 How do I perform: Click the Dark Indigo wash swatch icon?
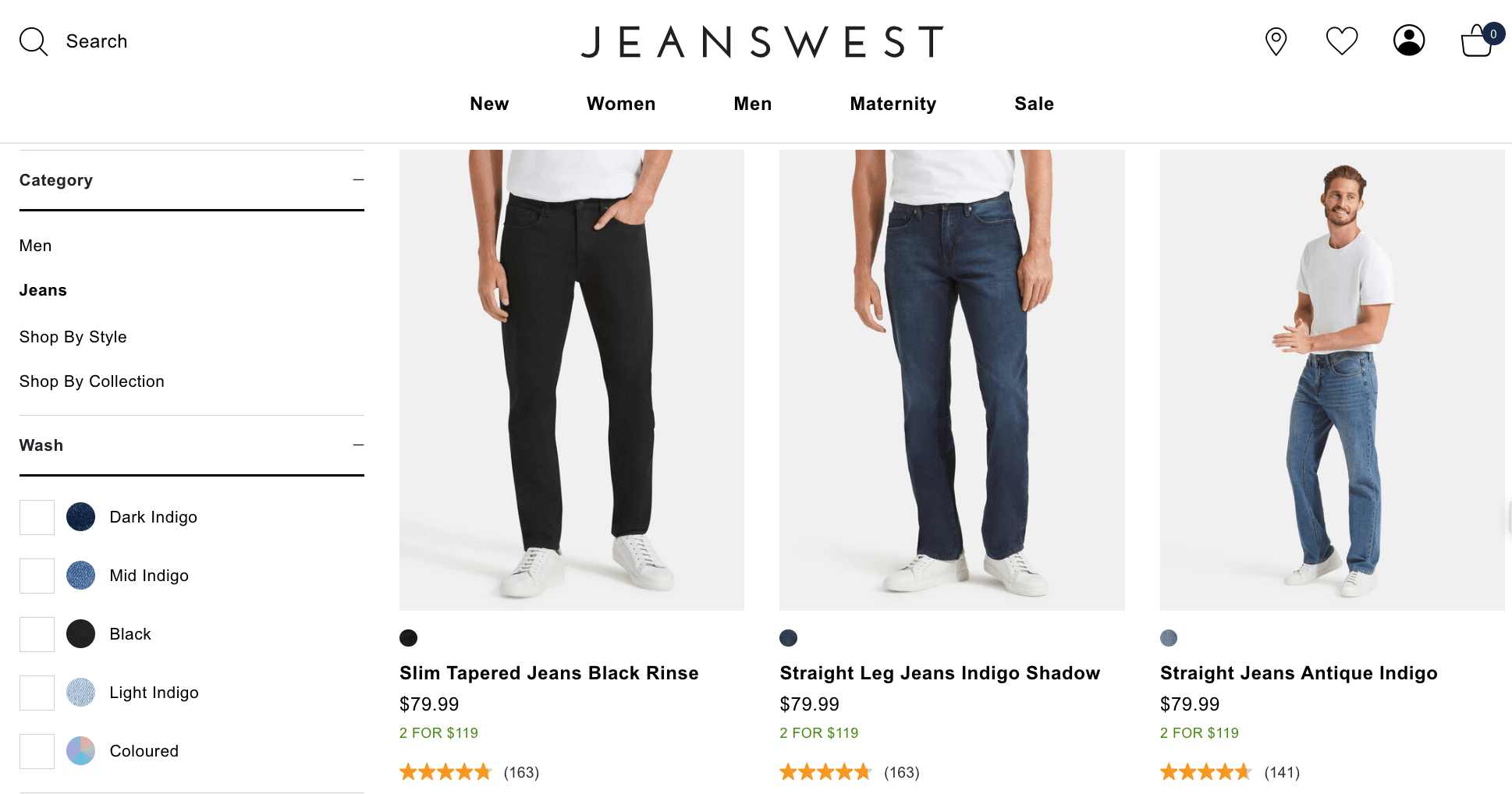[x=80, y=517]
